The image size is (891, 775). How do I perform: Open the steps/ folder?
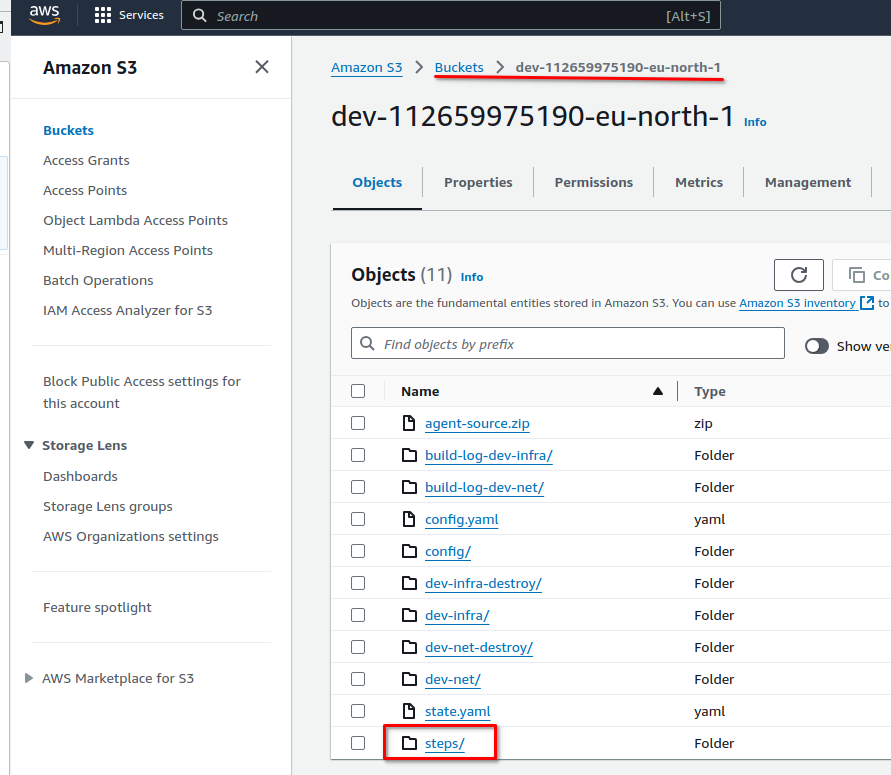point(444,743)
